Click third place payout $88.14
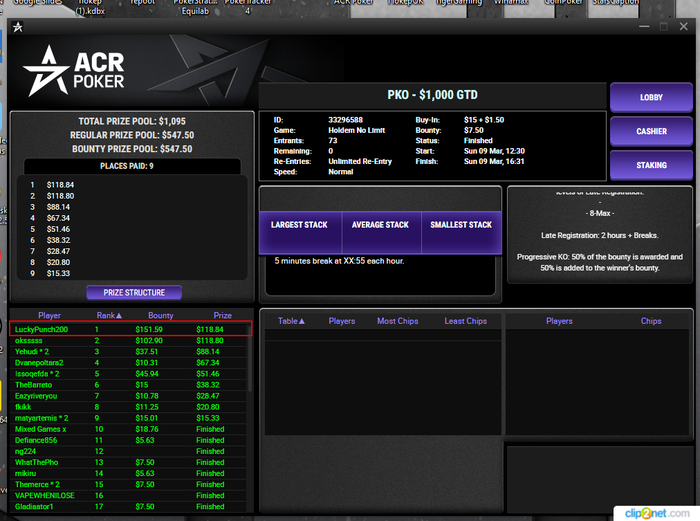The image size is (700, 521). (58, 207)
